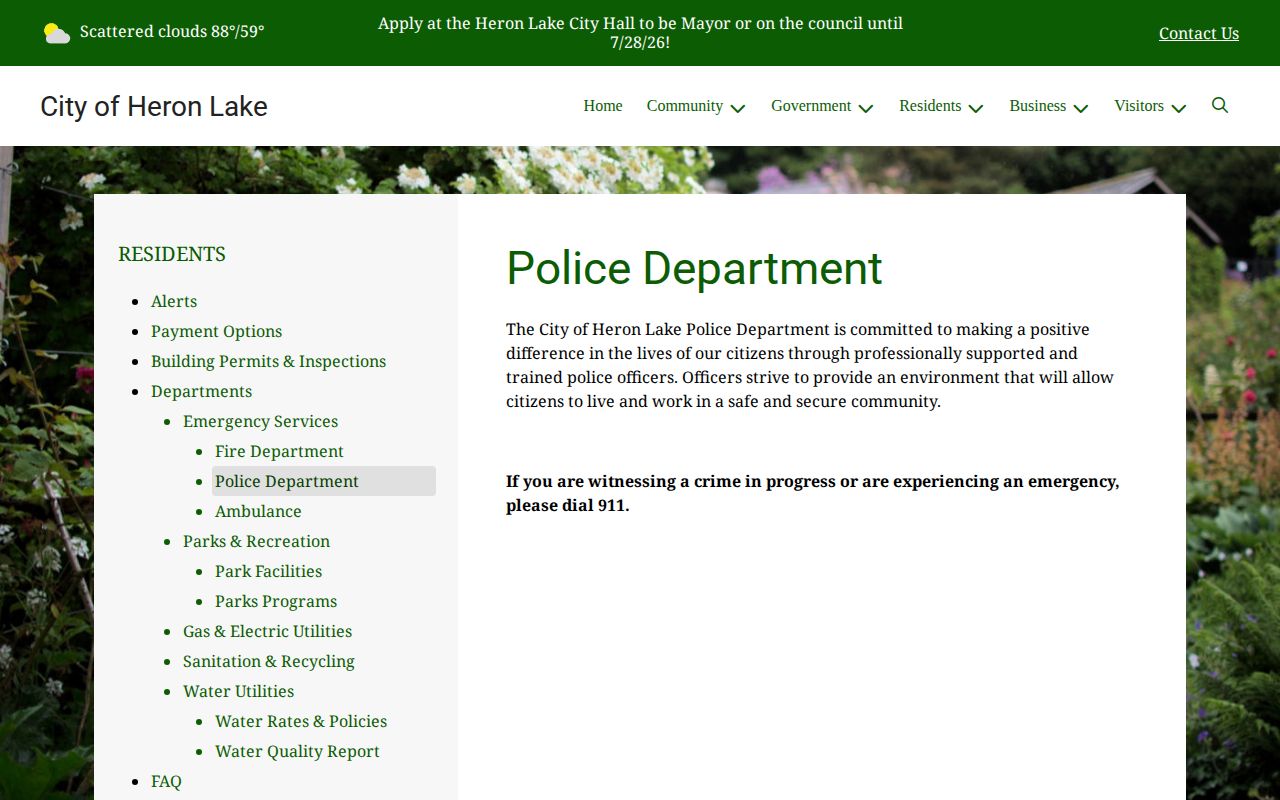This screenshot has width=1280, height=800.
Task: Open the Alerts sidebar link
Action: click(x=174, y=301)
